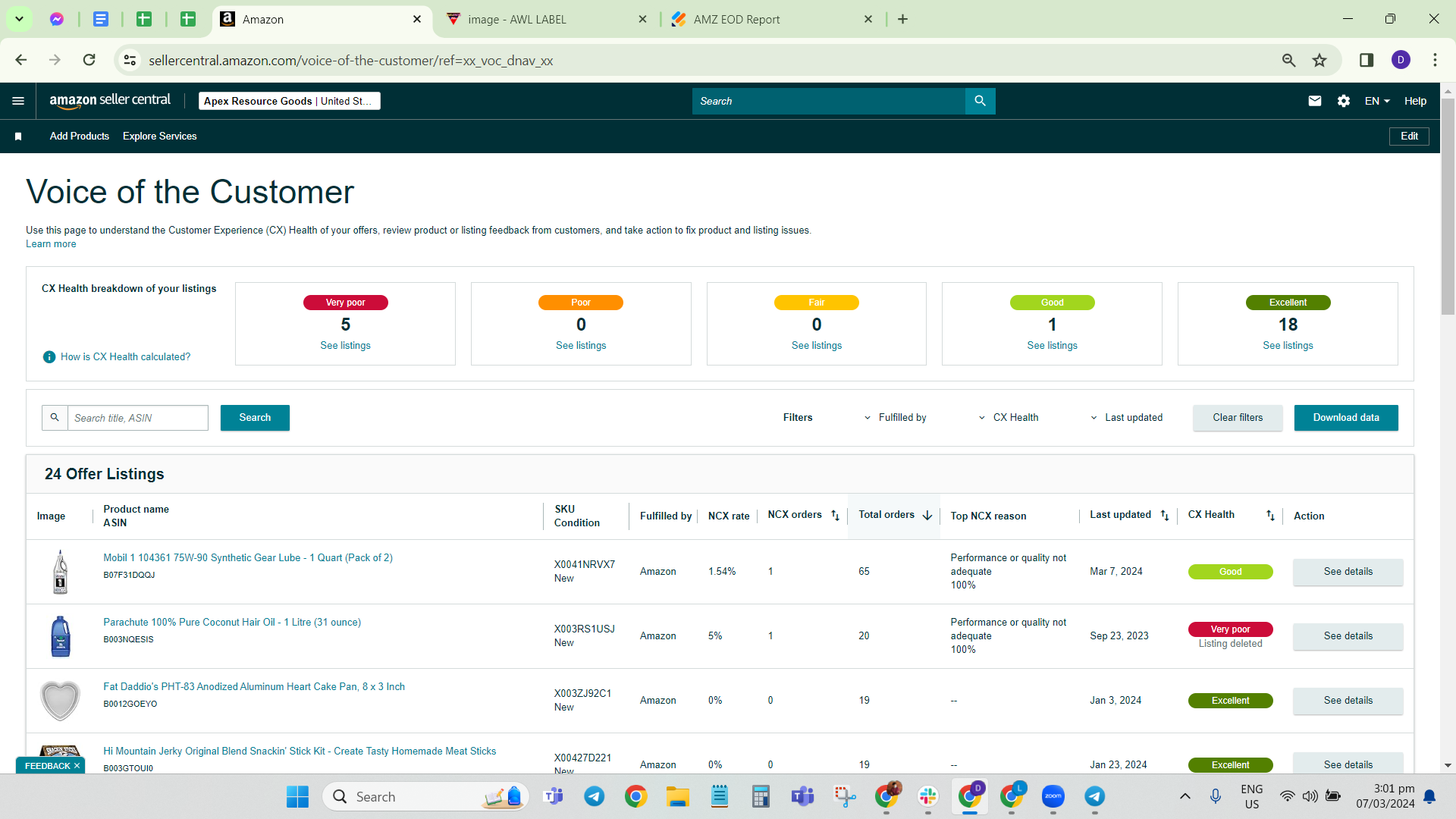Click the Amazon Seller Central logo
1456x819 pixels.
110,101
